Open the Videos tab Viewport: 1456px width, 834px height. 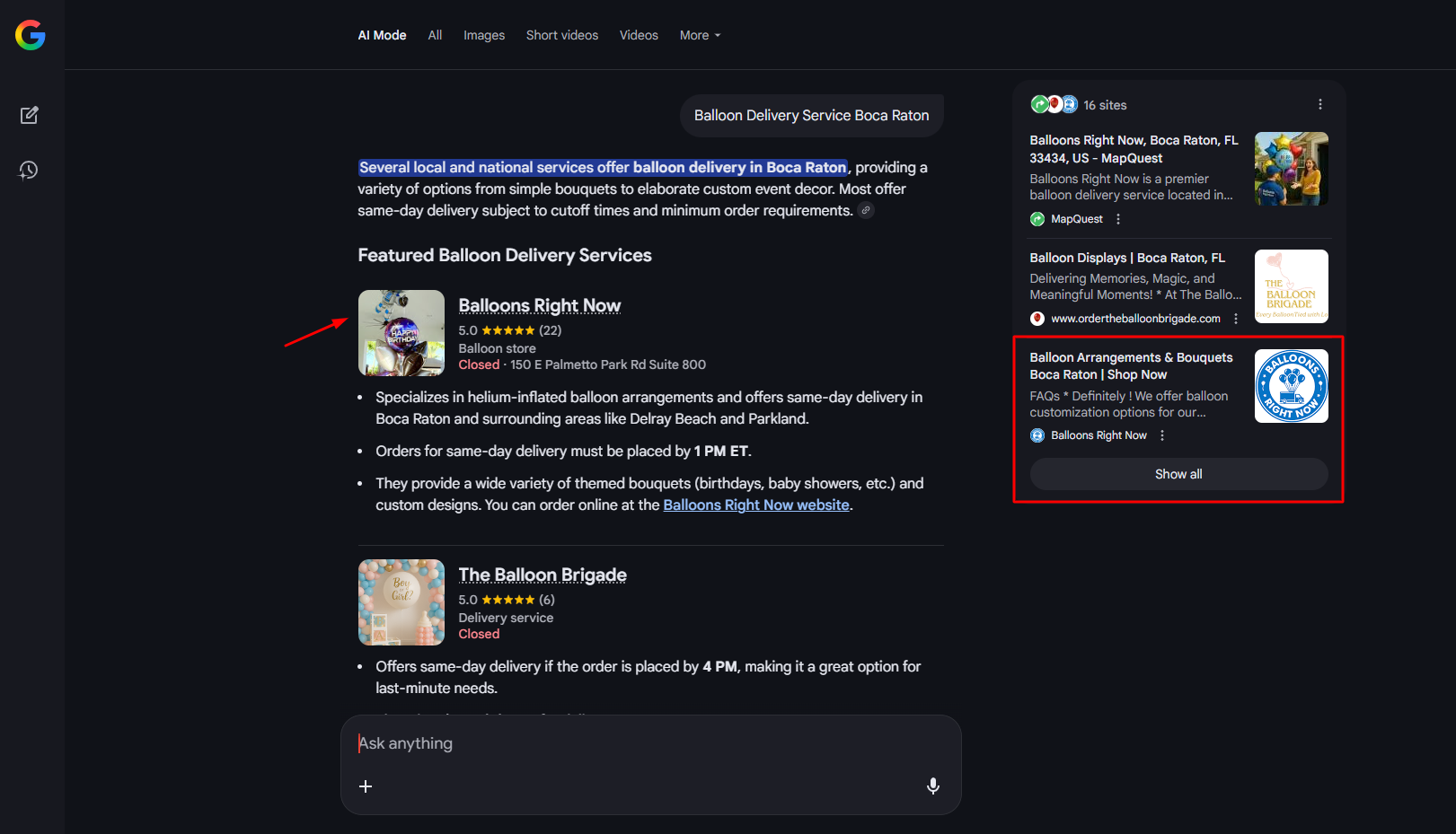pos(639,35)
